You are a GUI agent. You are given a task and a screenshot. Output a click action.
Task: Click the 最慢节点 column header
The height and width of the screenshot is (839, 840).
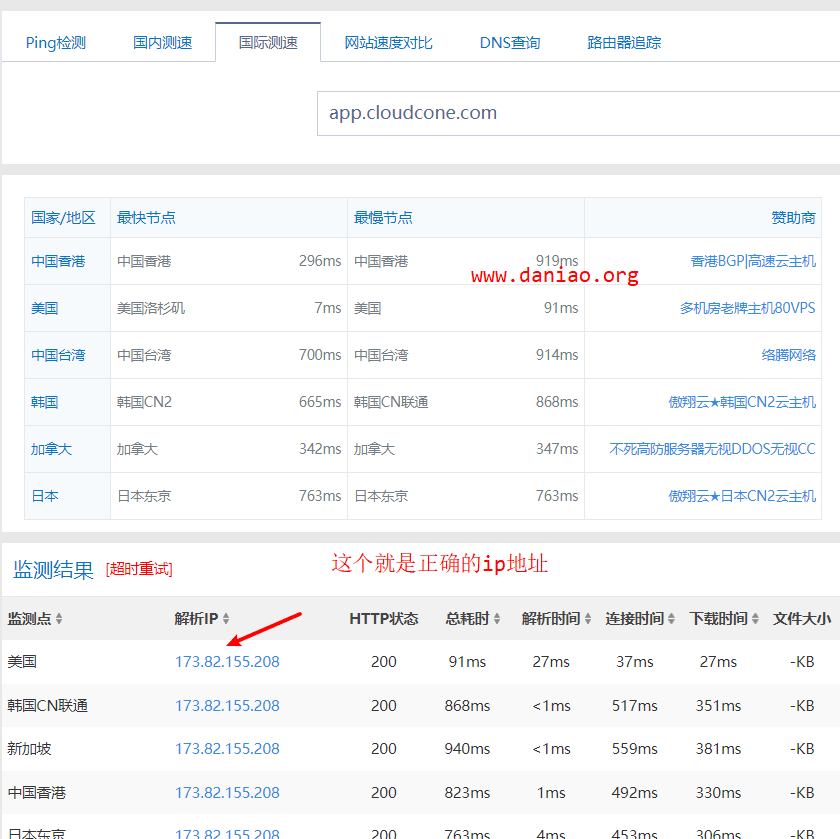tap(383, 218)
